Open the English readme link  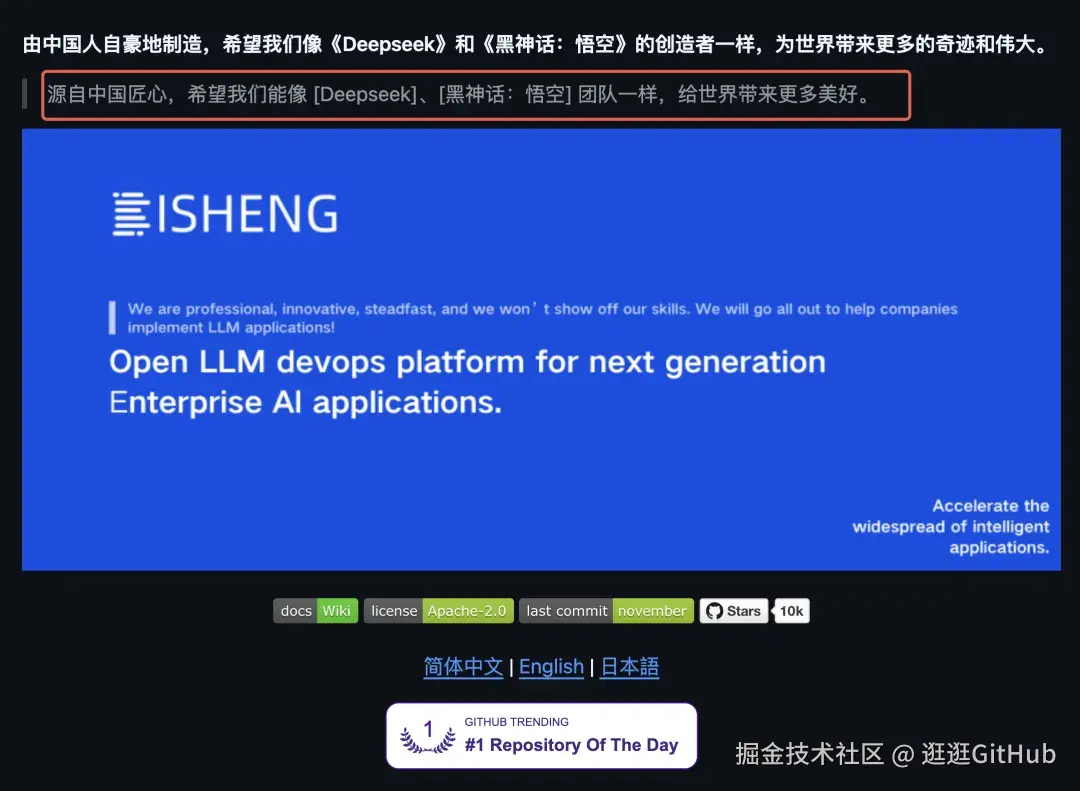click(551, 666)
